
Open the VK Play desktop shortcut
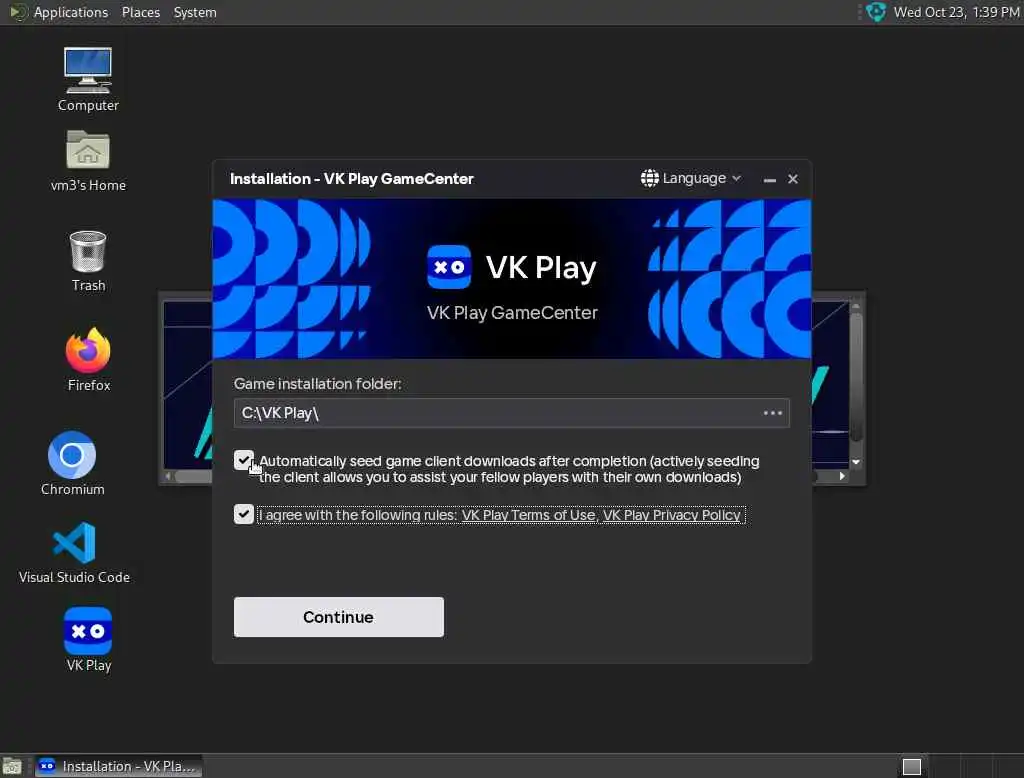[x=88, y=639]
